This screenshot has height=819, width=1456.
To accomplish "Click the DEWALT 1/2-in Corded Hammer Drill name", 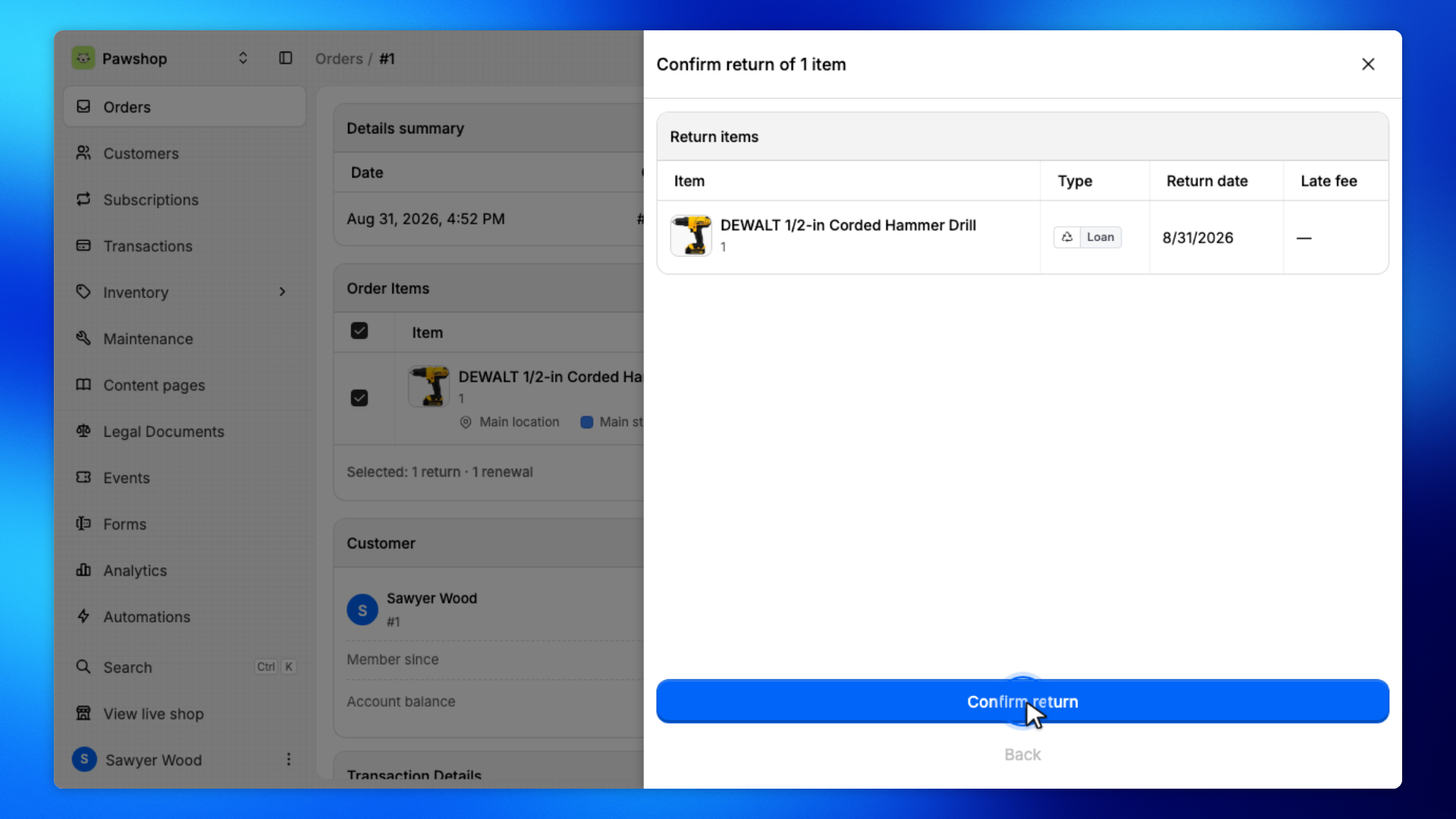I will pos(848,225).
